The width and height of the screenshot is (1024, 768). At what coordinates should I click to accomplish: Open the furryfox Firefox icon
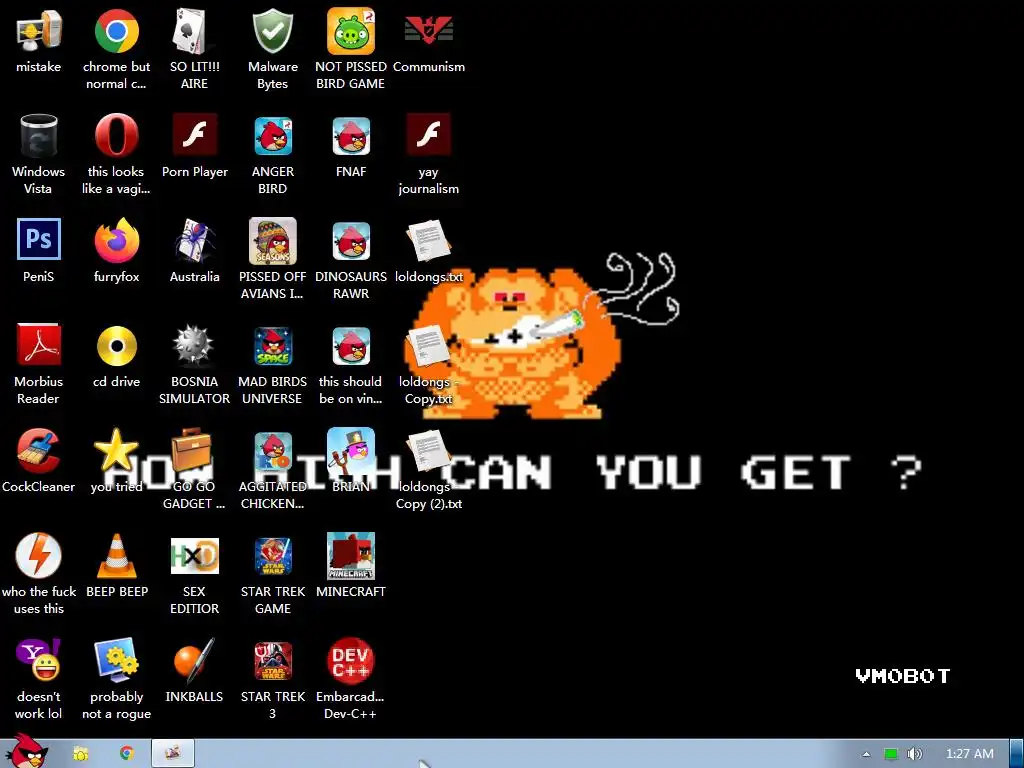(116, 240)
